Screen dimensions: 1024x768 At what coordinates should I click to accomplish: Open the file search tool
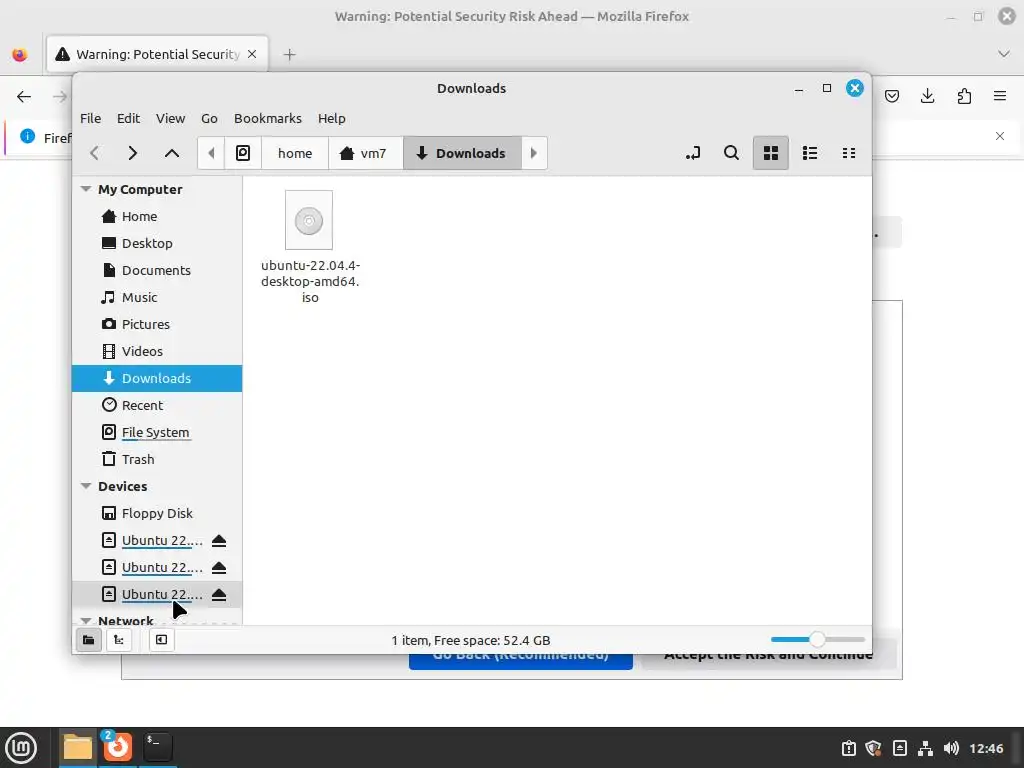pos(731,153)
